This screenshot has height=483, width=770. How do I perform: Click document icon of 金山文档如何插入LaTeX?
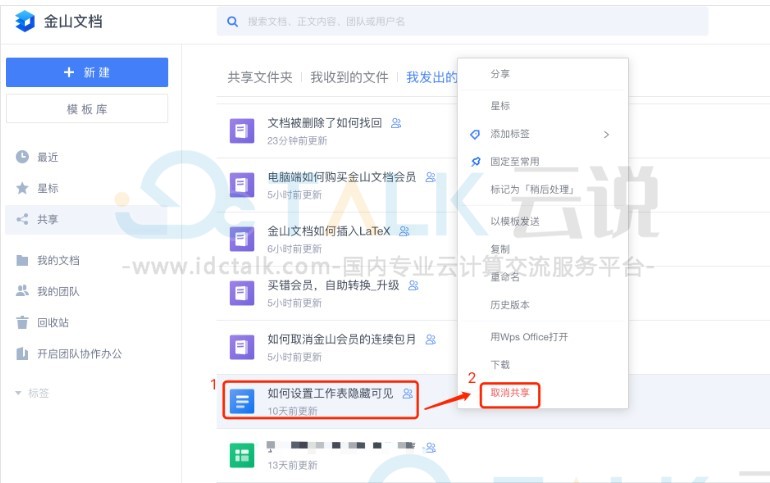pyautogui.click(x=242, y=239)
